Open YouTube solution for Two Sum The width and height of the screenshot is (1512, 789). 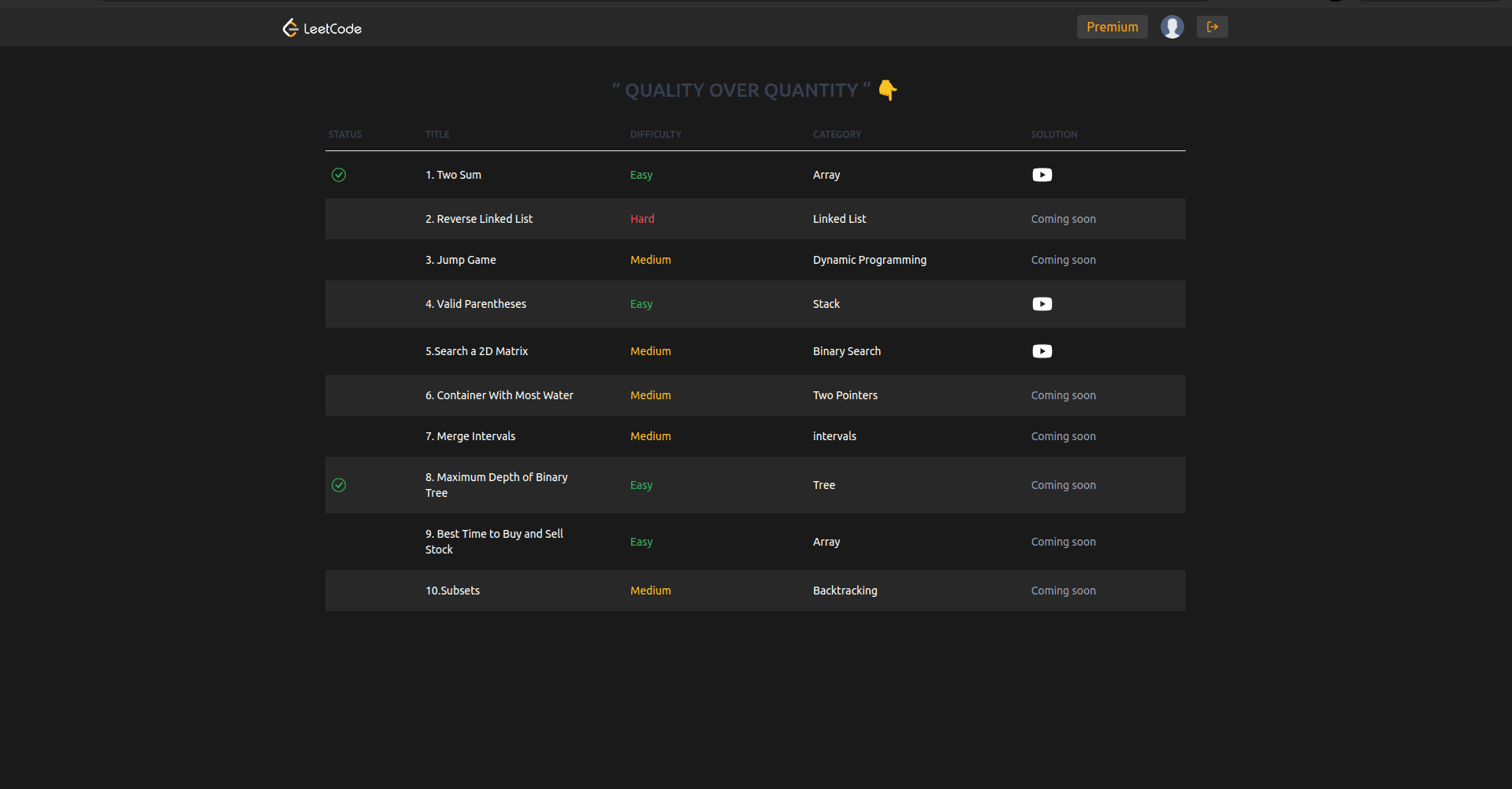tap(1042, 175)
